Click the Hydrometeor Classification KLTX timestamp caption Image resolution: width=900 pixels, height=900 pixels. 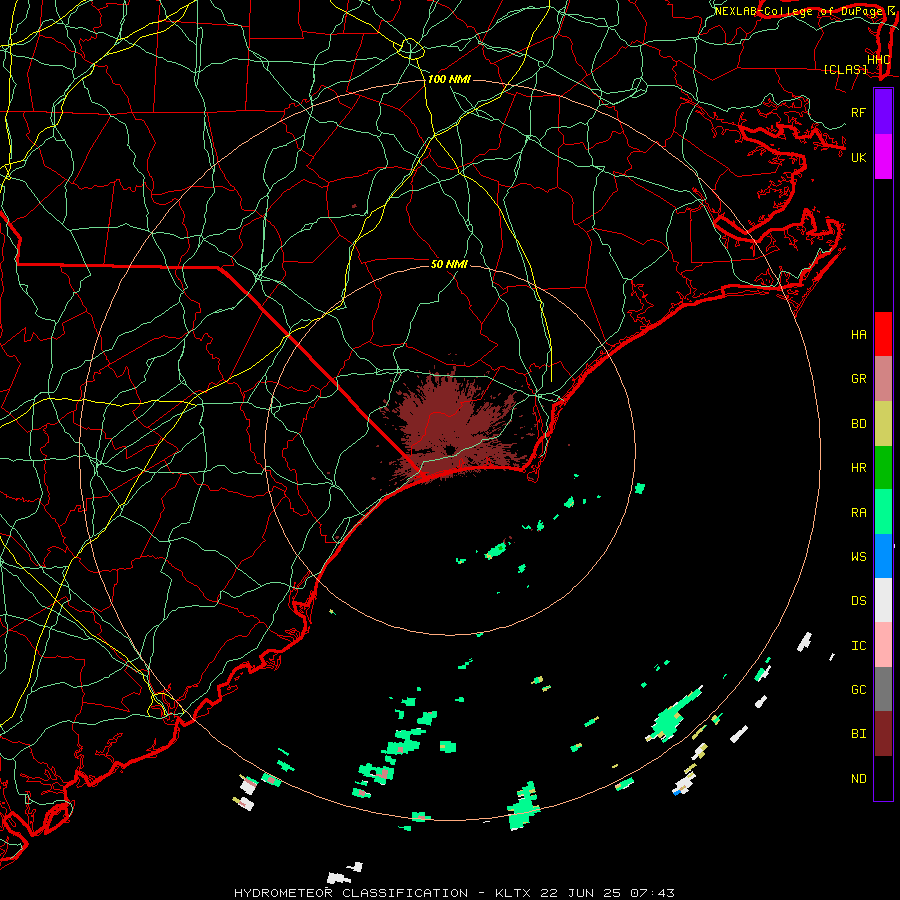[x=454, y=893]
